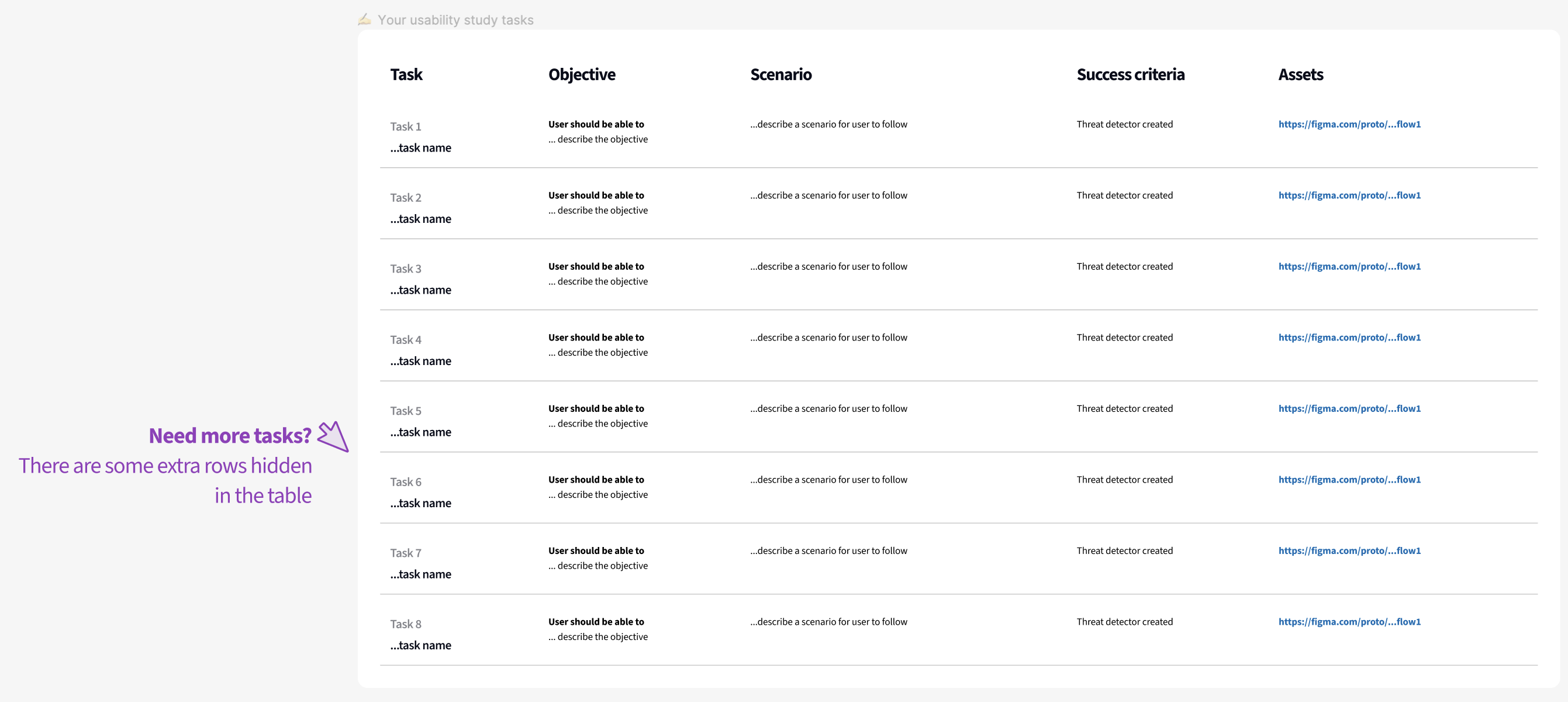Click 'User should be able to' in Task 3 row
The width and height of the screenshot is (1568, 702).
(596, 267)
